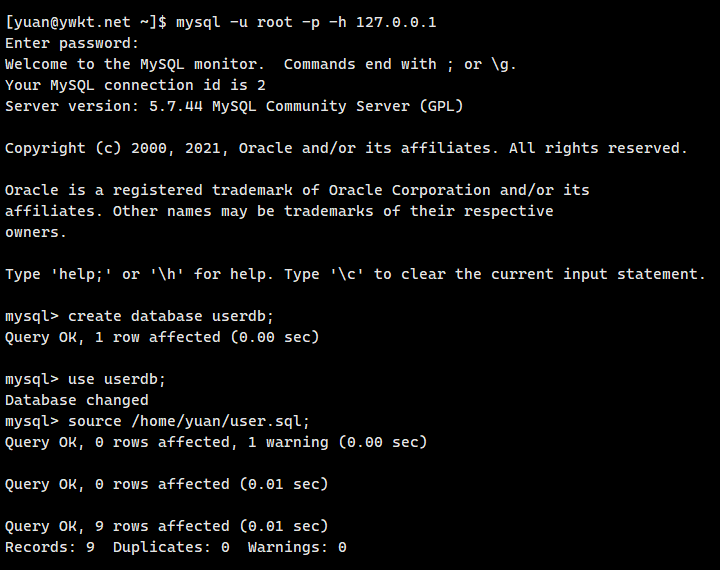720x570 pixels.
Task: Click the '9 rows affected' result line
Action: [166, 526]
